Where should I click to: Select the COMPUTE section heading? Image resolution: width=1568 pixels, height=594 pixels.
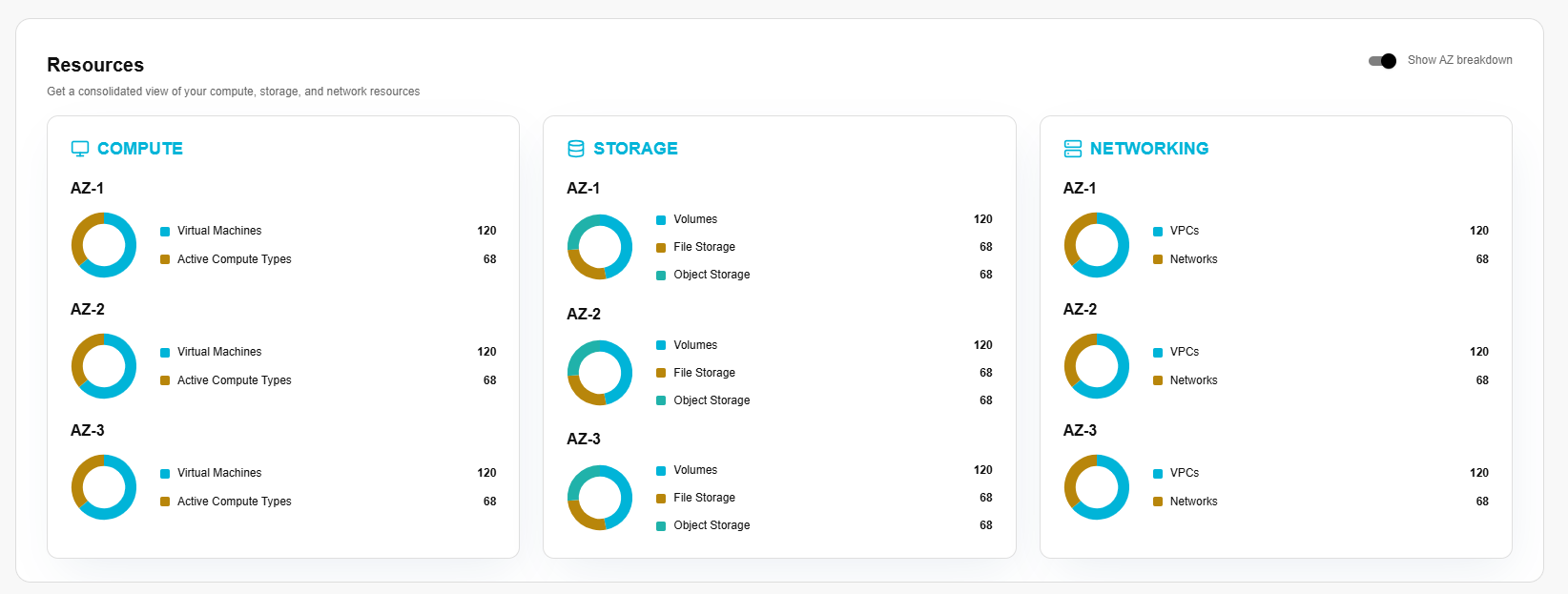tap(139, 149)
